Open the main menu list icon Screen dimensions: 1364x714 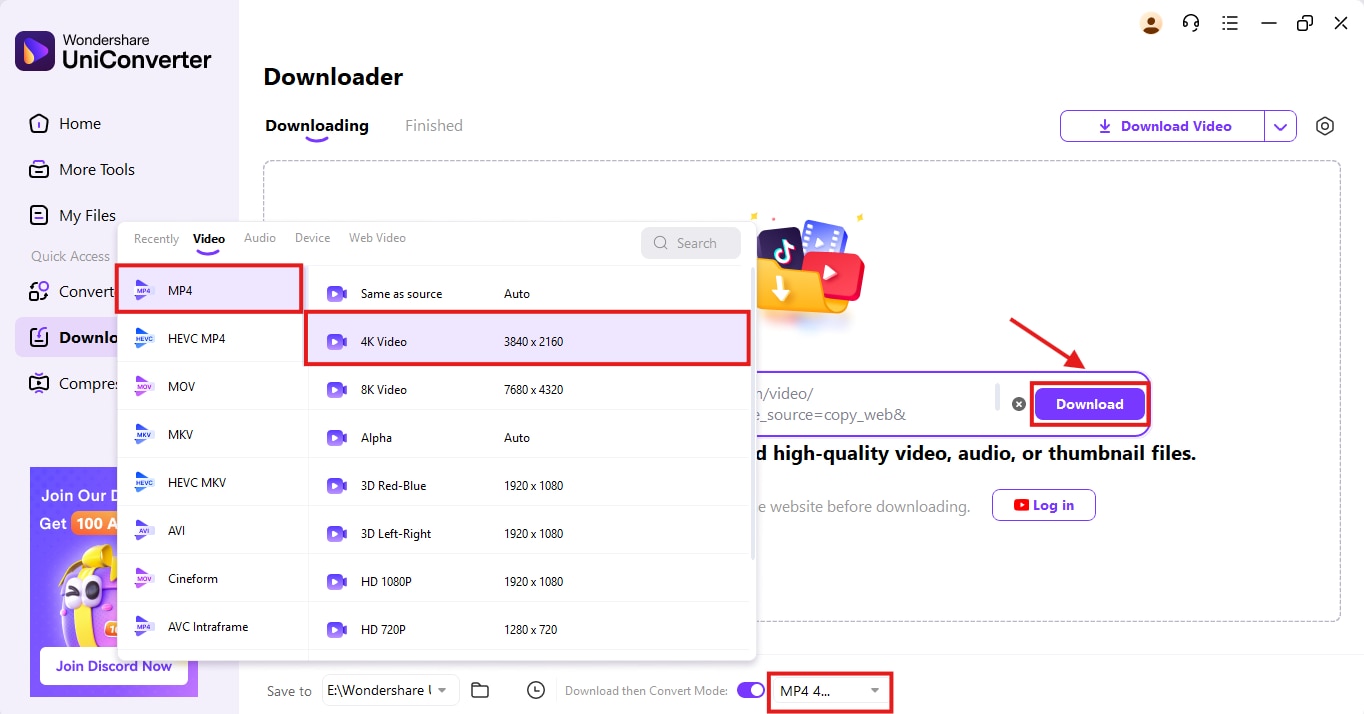point(1230,23)
